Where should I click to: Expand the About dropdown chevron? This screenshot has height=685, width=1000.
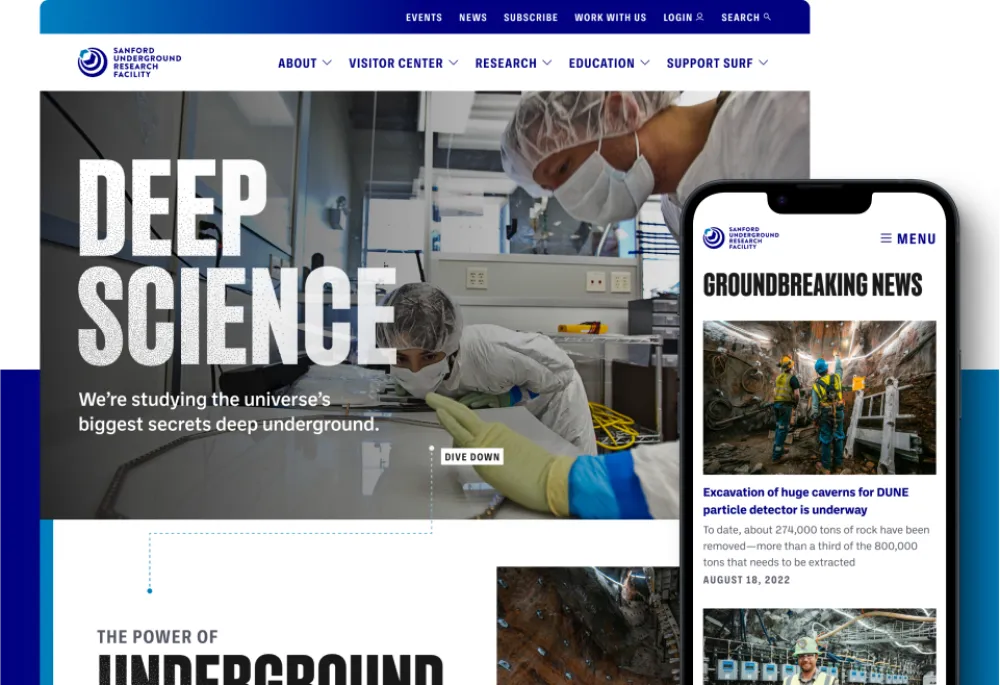[x=327, y=63]
